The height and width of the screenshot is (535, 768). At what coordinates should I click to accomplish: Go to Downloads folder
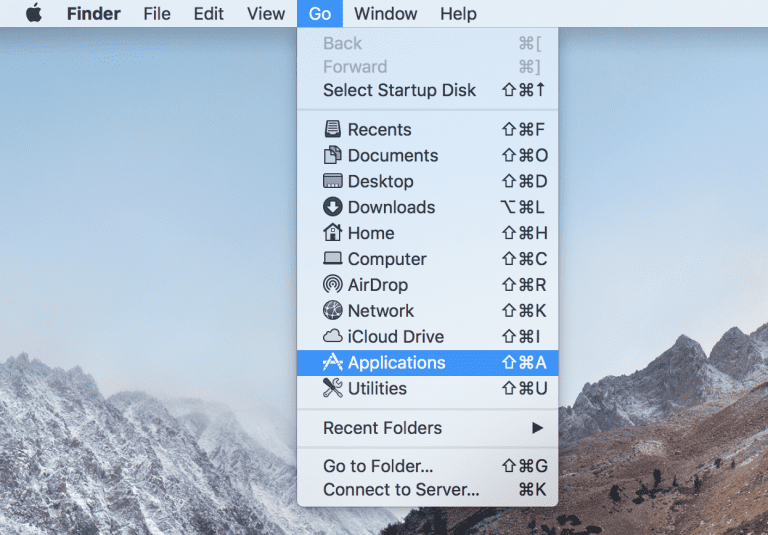click(x=427, y=207)
